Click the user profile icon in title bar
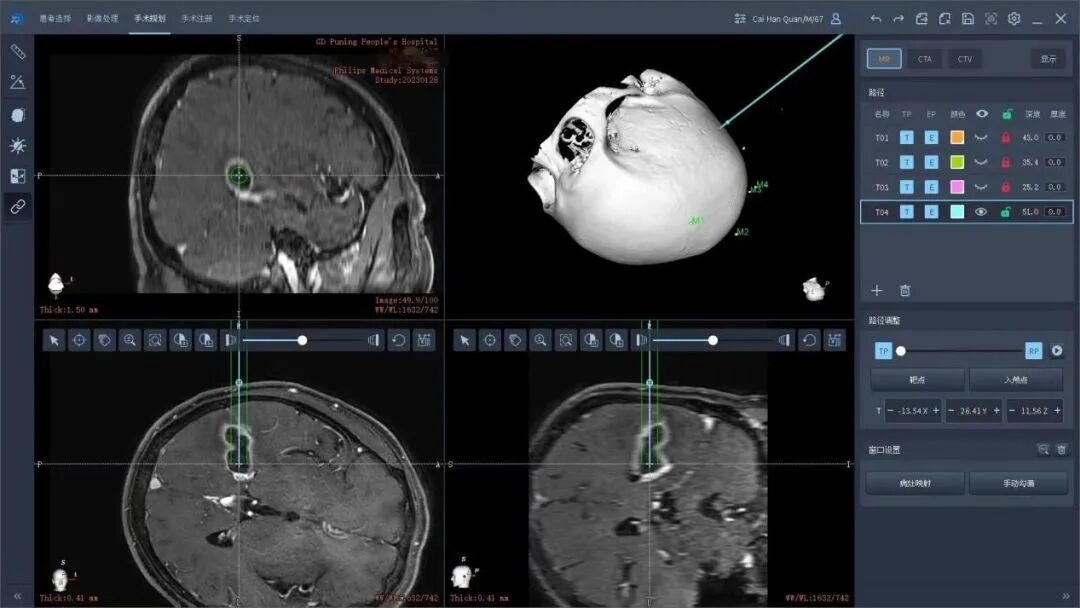 click(835, 19)
